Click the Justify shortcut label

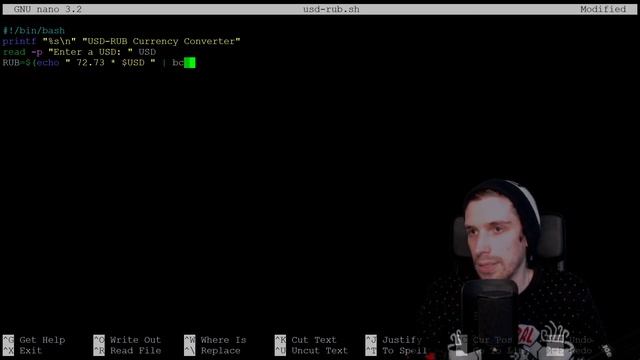pyautogui.click(x=402, y=340)
